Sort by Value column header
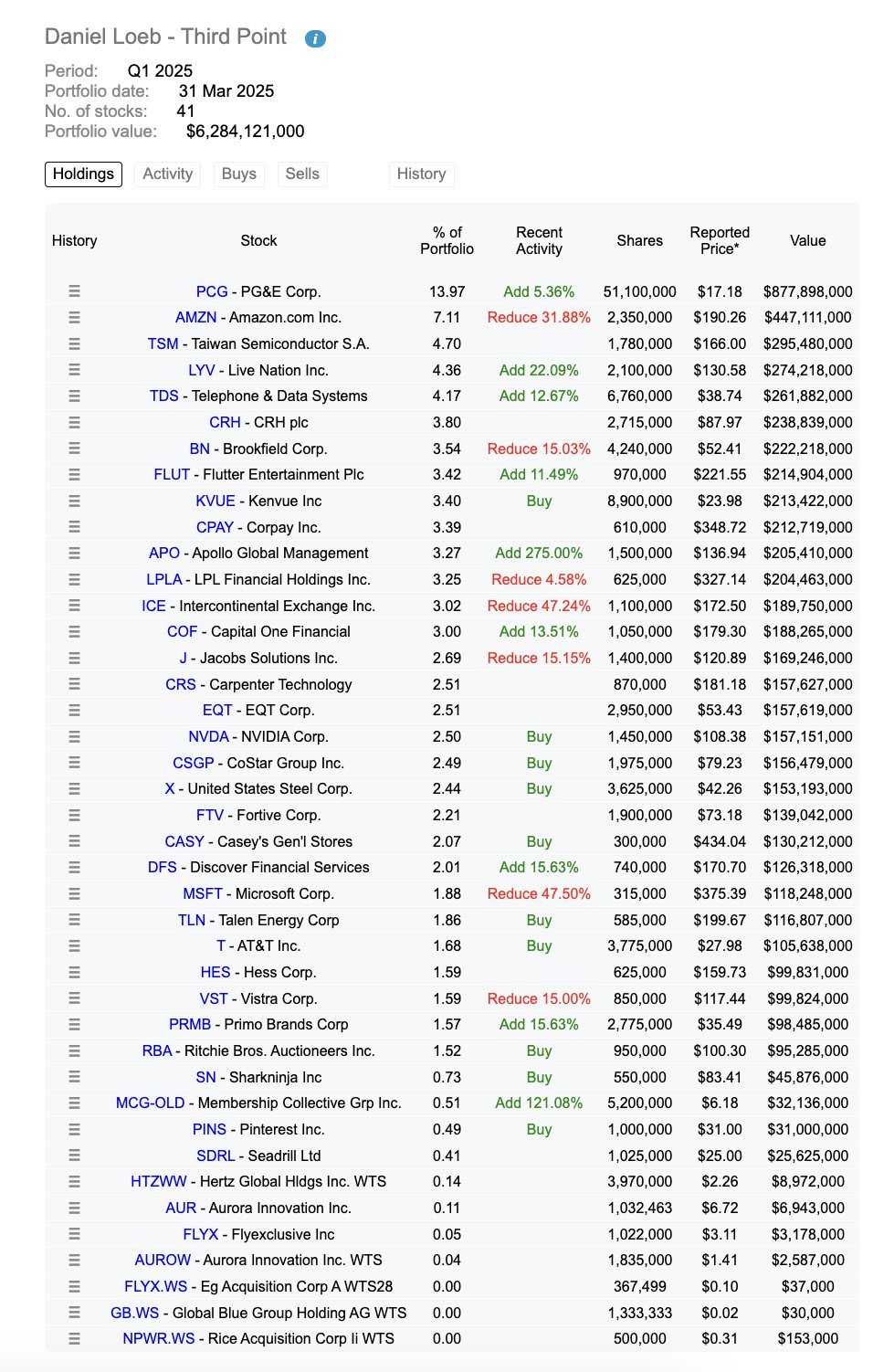This screenshot has height=1372, width=873. pos(808,240)
